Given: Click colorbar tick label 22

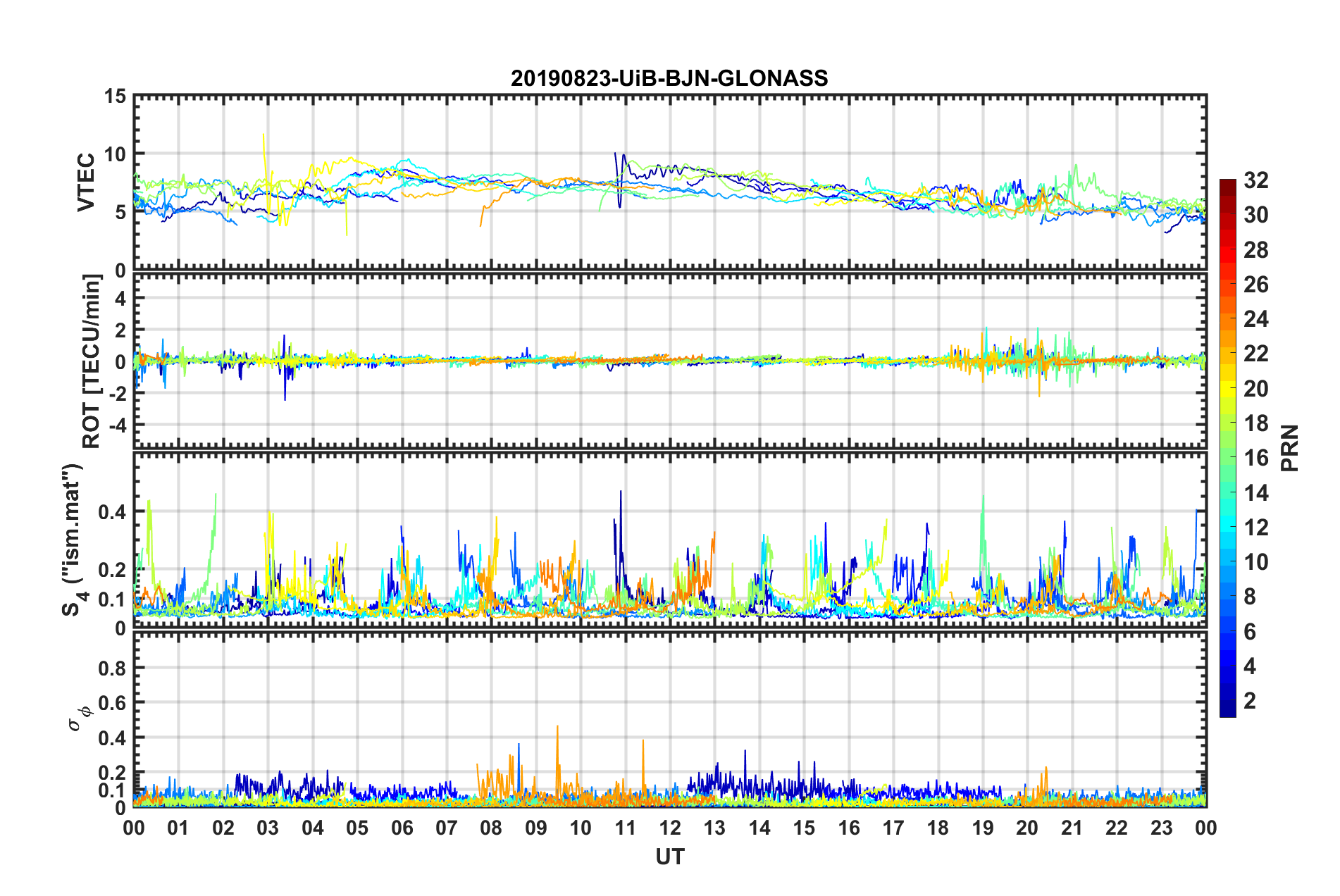Looking at the screenshot, I should [x=1255, y=354].
